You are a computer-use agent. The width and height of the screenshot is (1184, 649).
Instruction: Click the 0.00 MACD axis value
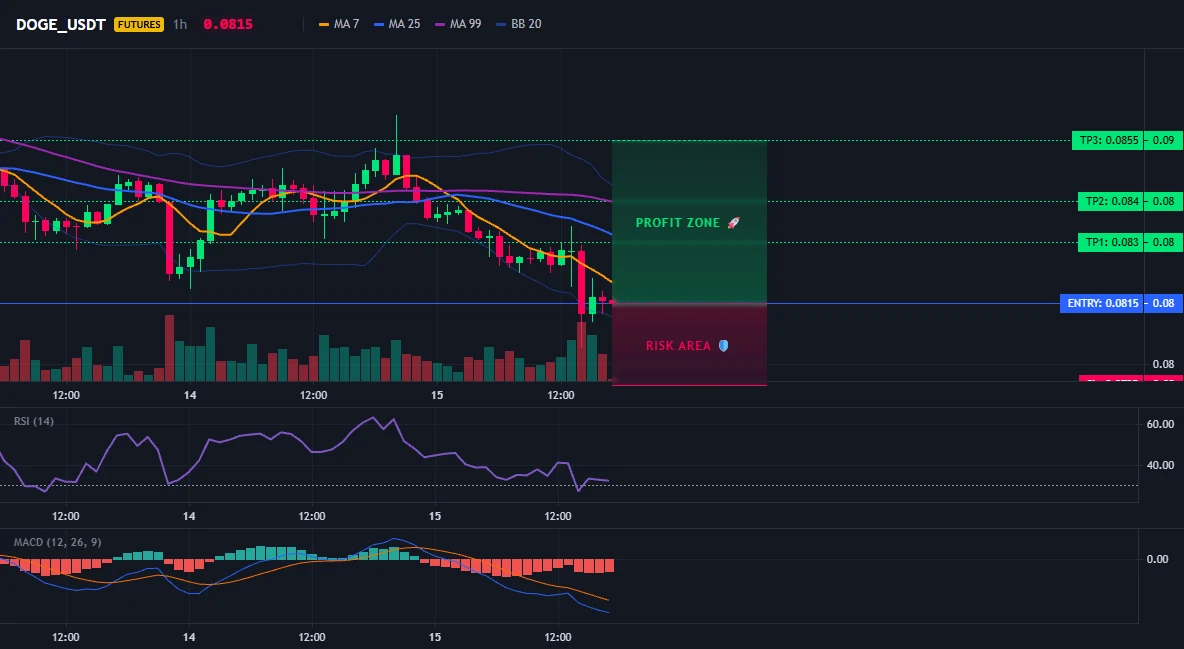1158,559
